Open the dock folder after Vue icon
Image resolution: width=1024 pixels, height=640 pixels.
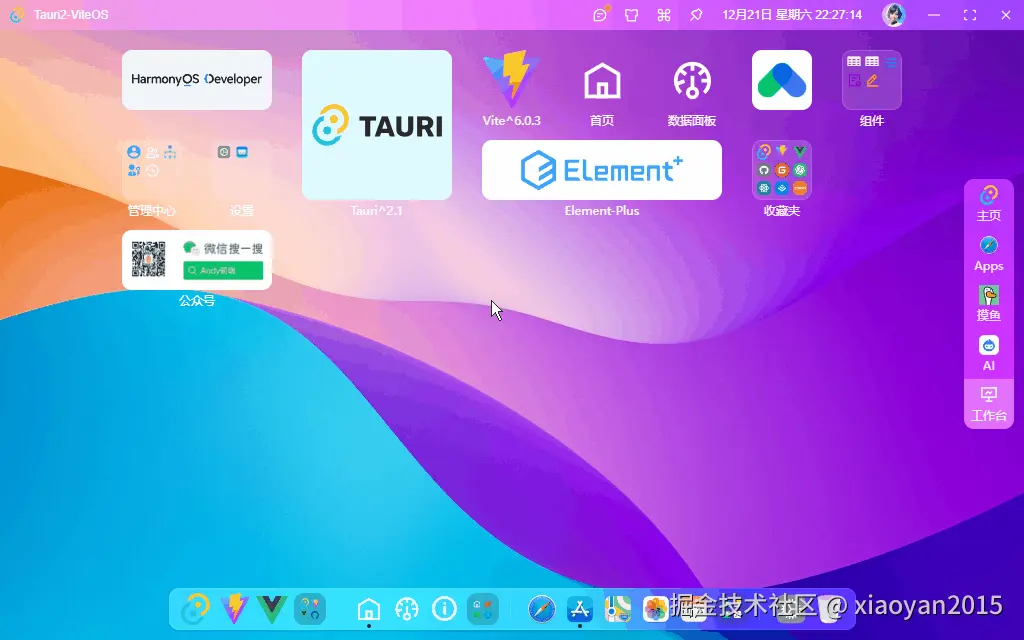[x=310, y=609]
